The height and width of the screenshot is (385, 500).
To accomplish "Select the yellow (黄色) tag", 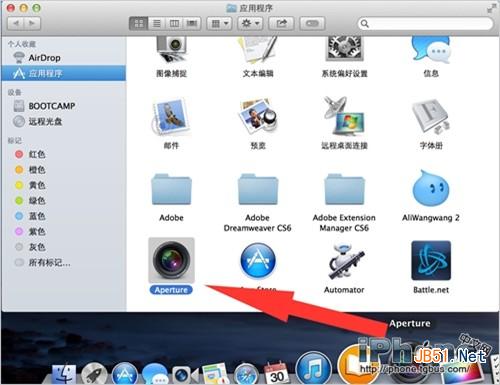I will coord(63,185).
